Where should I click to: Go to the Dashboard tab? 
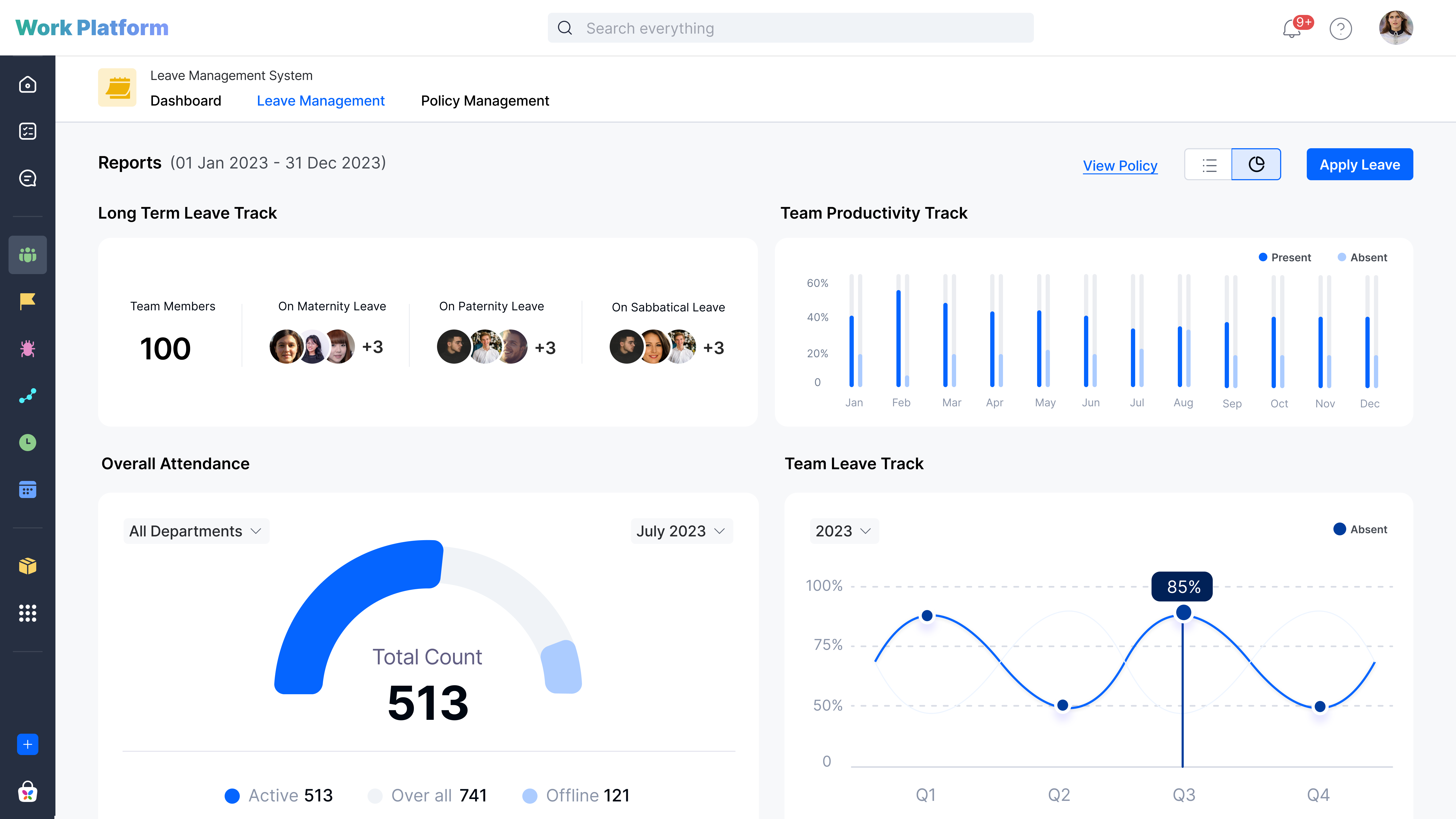(185, 101)
